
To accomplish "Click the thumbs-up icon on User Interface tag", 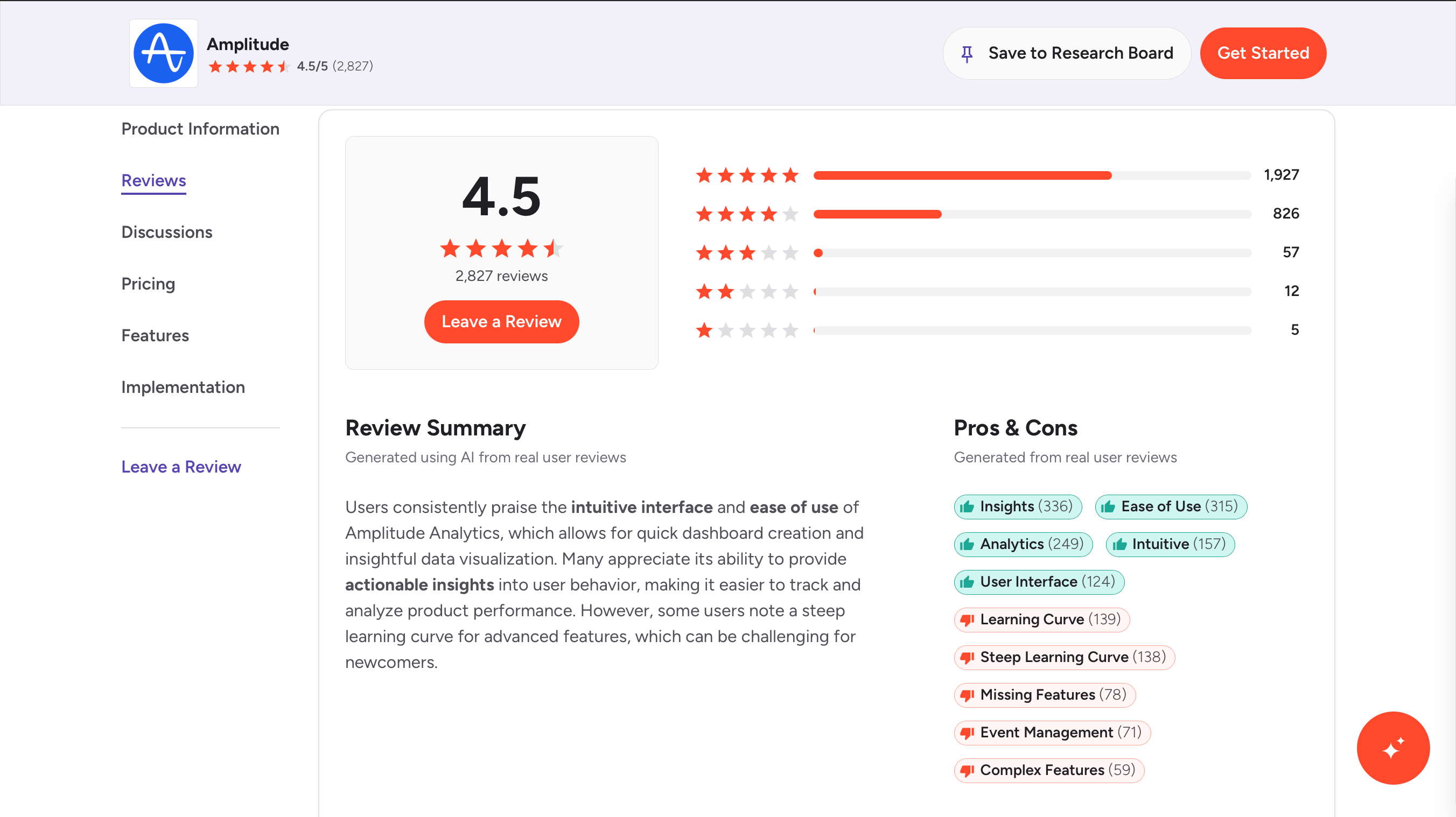I will (967, 582).
